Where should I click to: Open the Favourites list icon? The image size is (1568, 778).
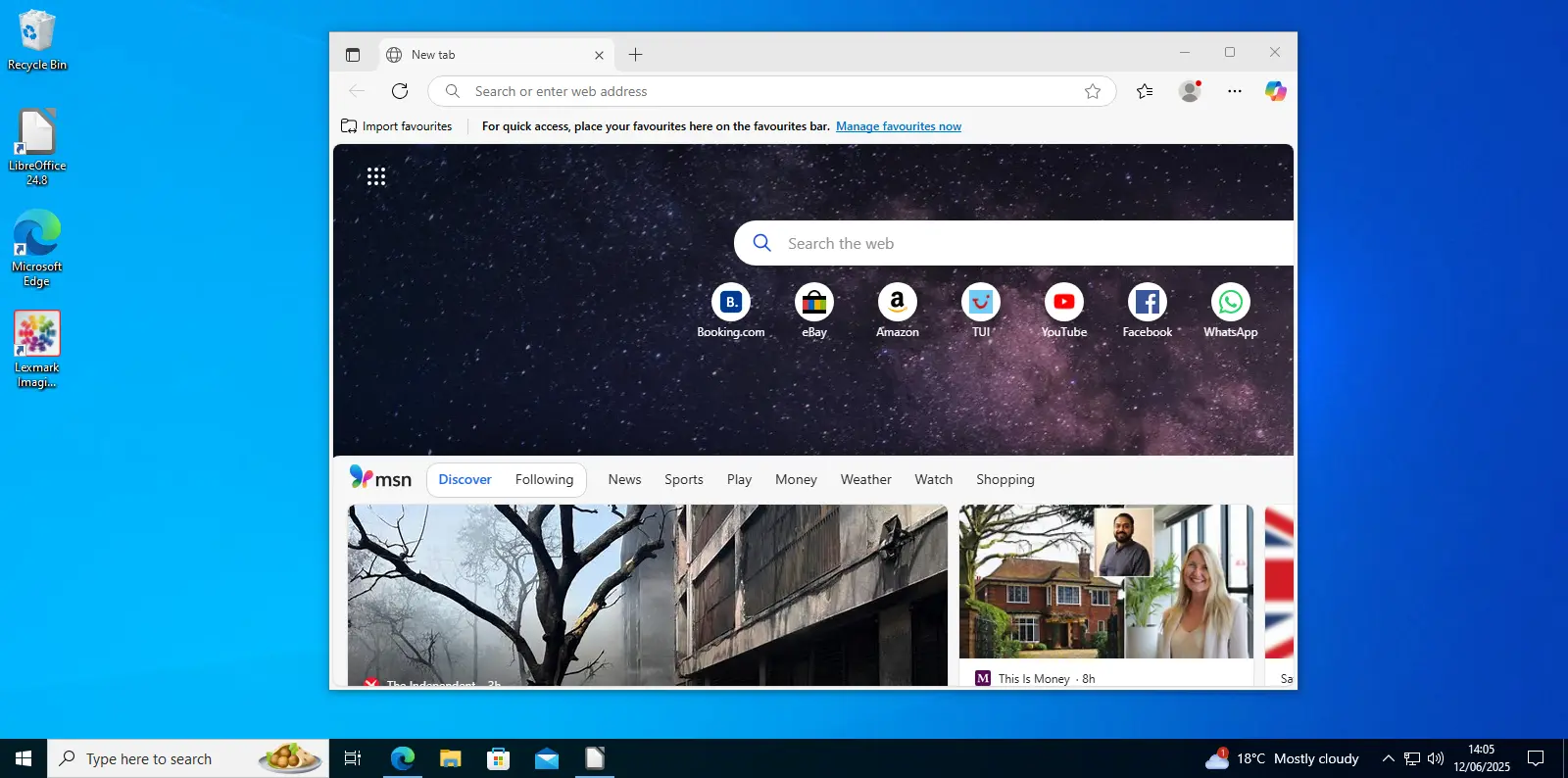pos(1145,91)
